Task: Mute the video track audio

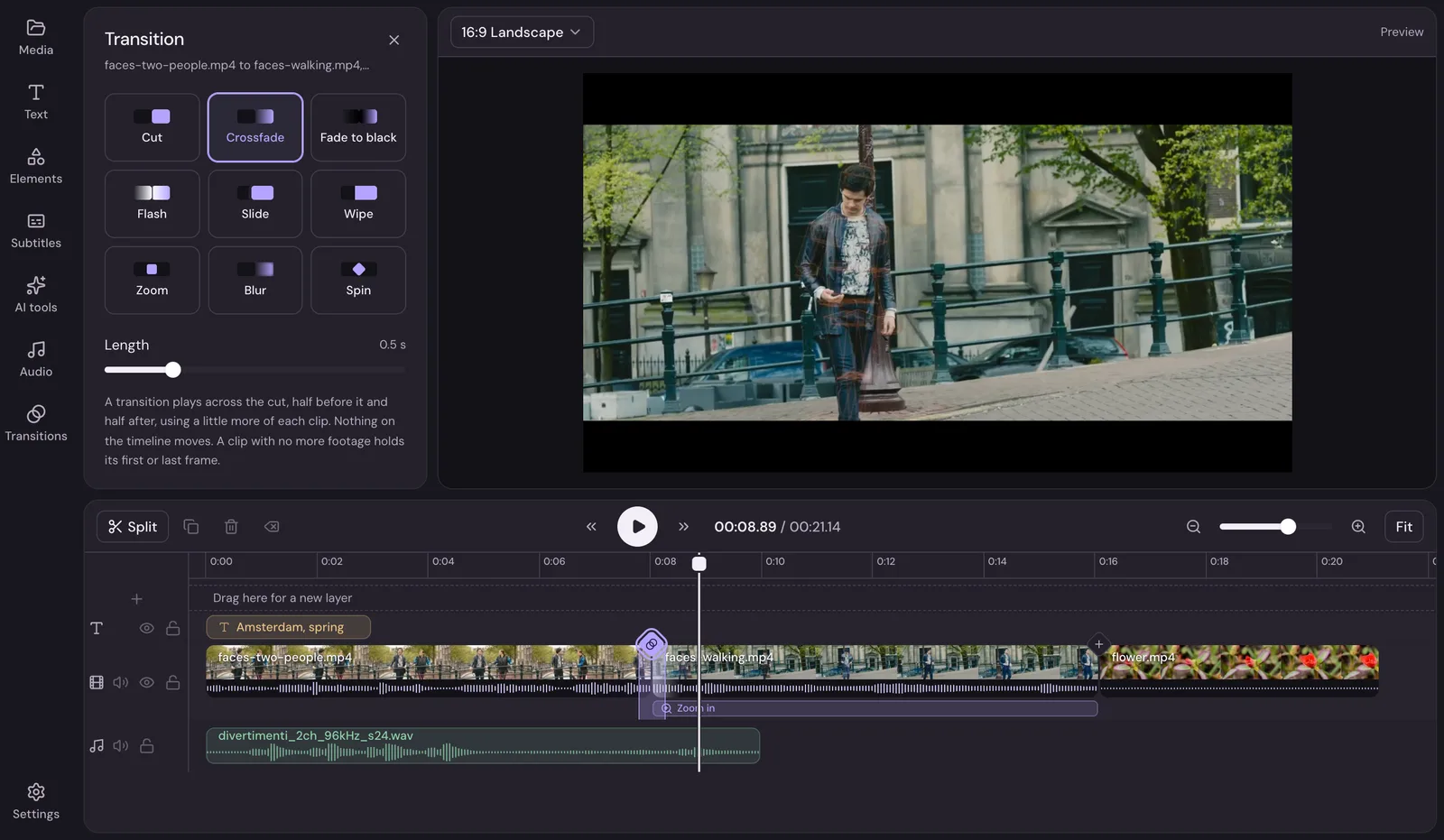Action: (x=120, y=682)
